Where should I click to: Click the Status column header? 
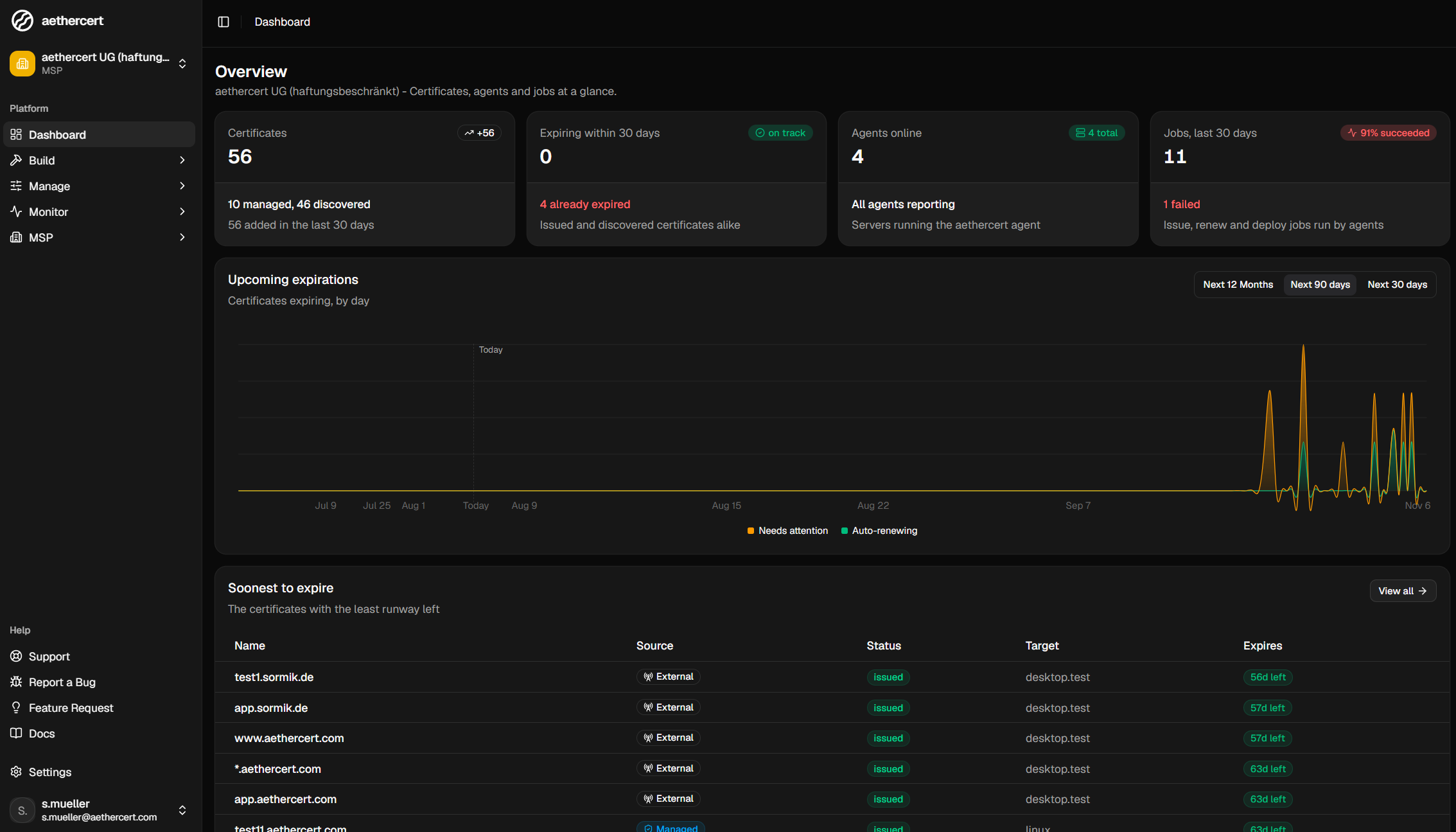coord(884,646)
